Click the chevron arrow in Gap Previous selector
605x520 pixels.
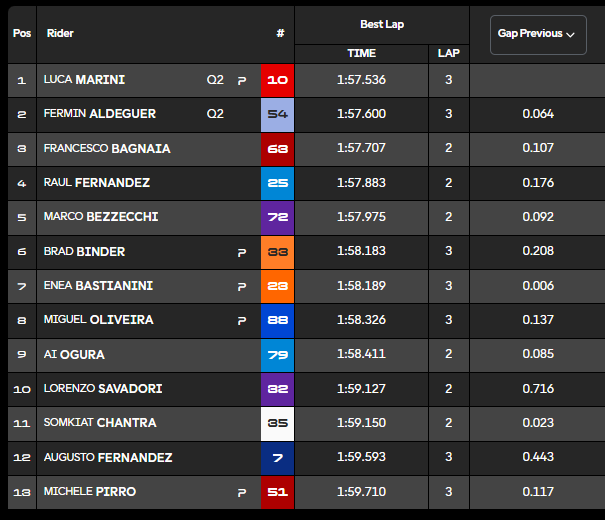(571, 34)
